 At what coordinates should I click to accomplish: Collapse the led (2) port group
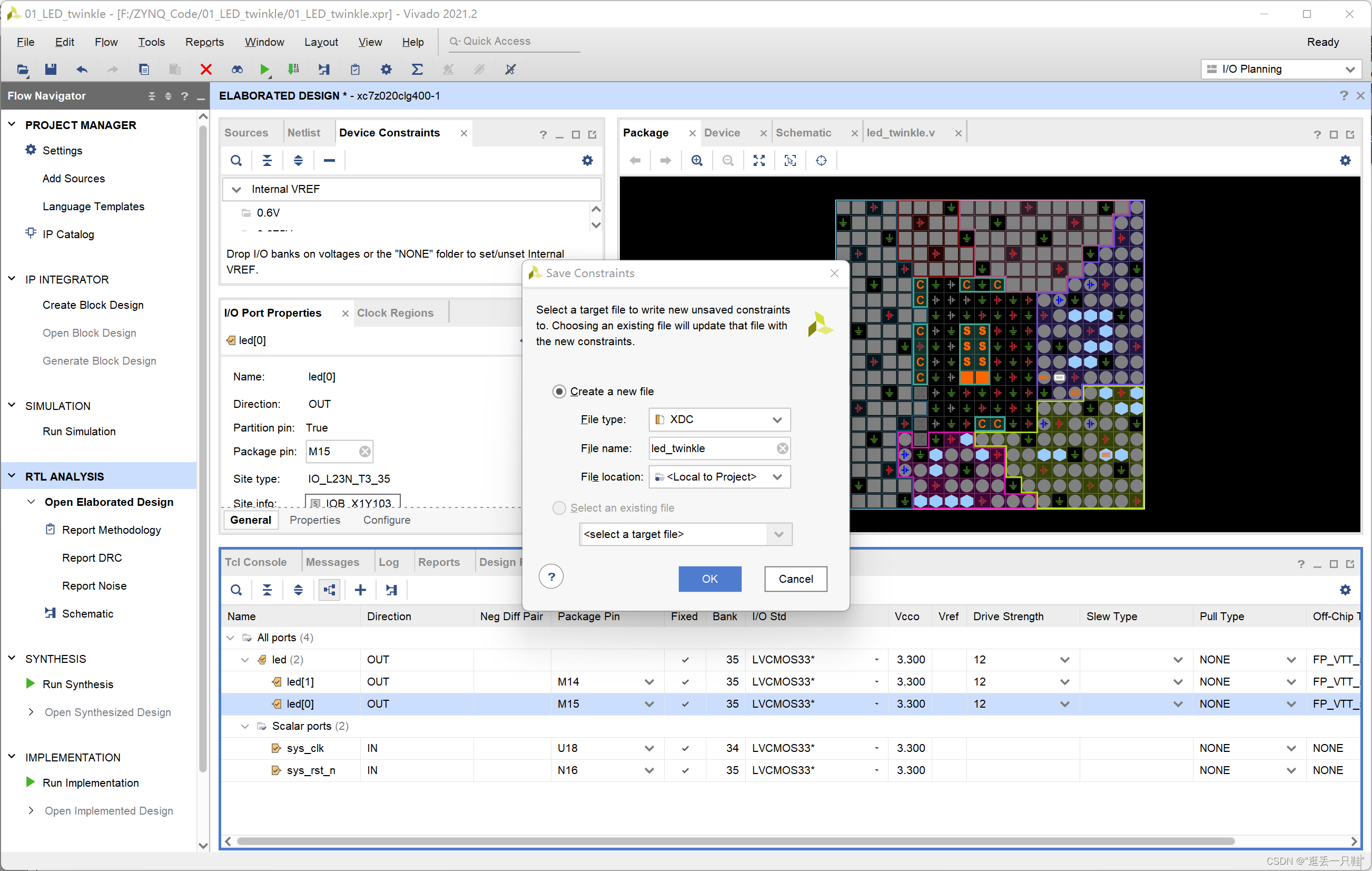click(245, 660)
